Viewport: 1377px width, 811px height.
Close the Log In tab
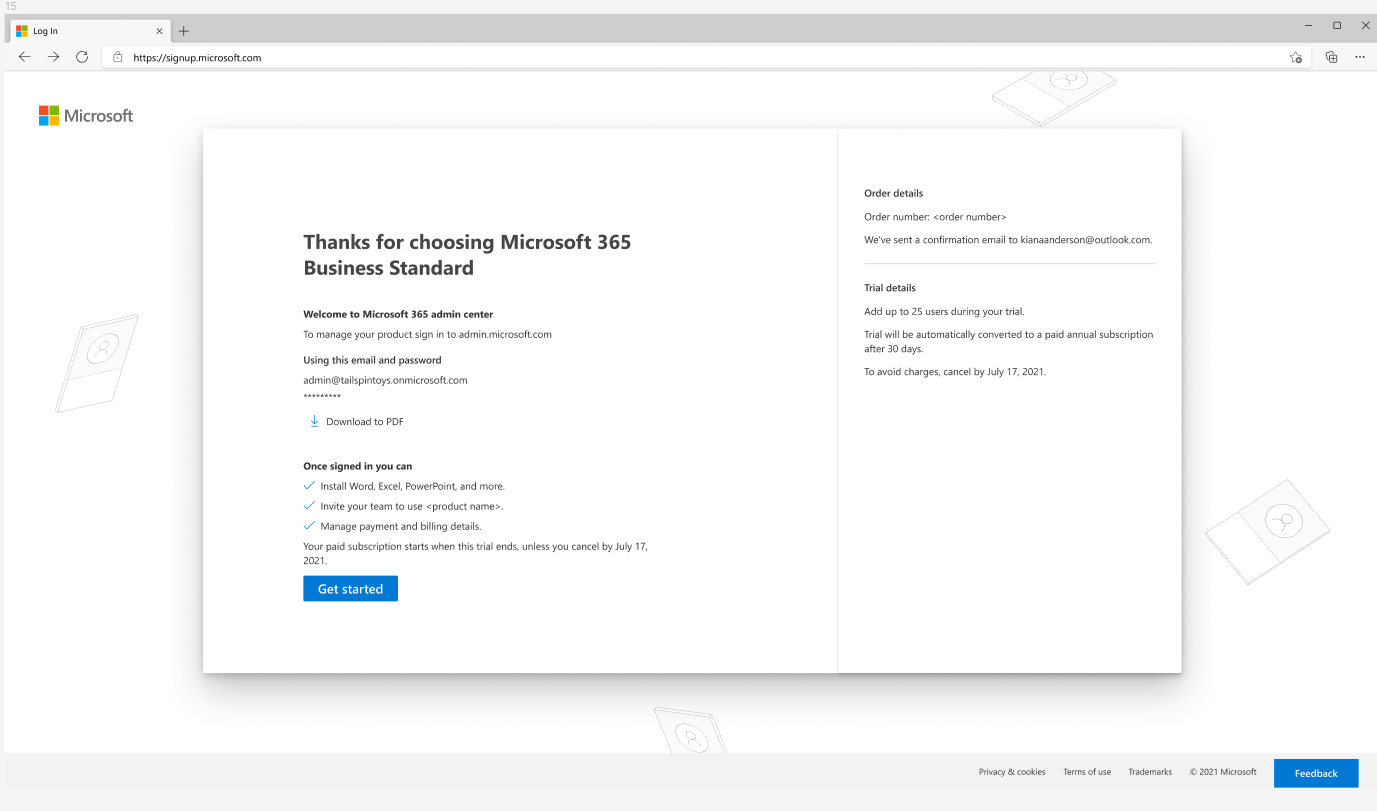pyautogui.click(x=159, y=31)
